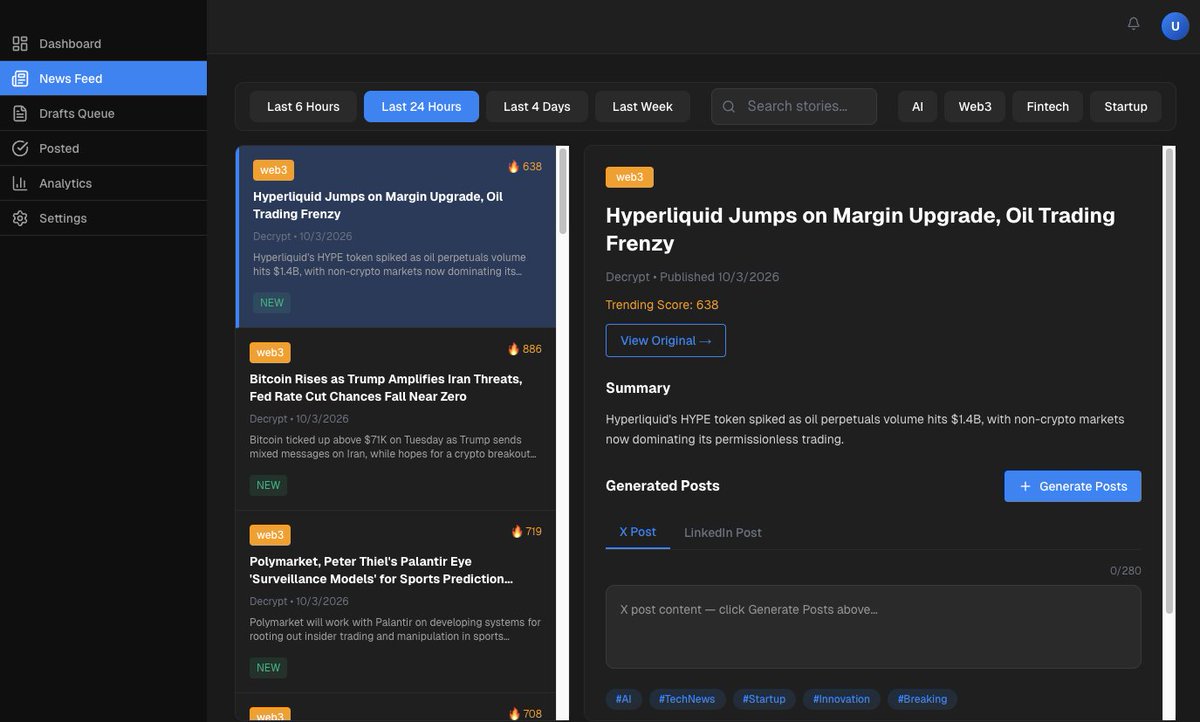Add the #Startup hashtag chip
1200x722 pixels.
[764, 699]
